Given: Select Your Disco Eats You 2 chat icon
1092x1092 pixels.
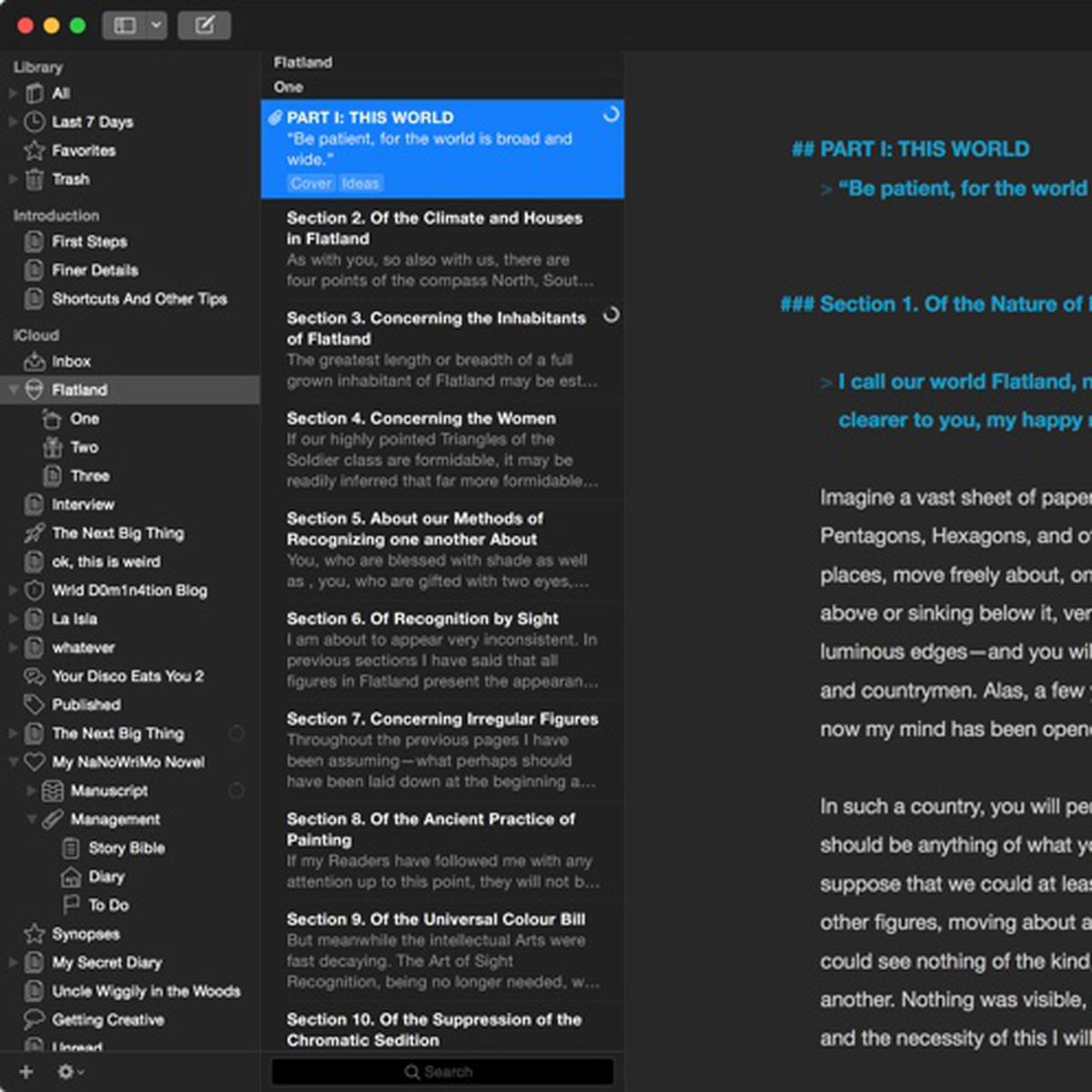Looking at the screenshot, I should tap(35, 676).
